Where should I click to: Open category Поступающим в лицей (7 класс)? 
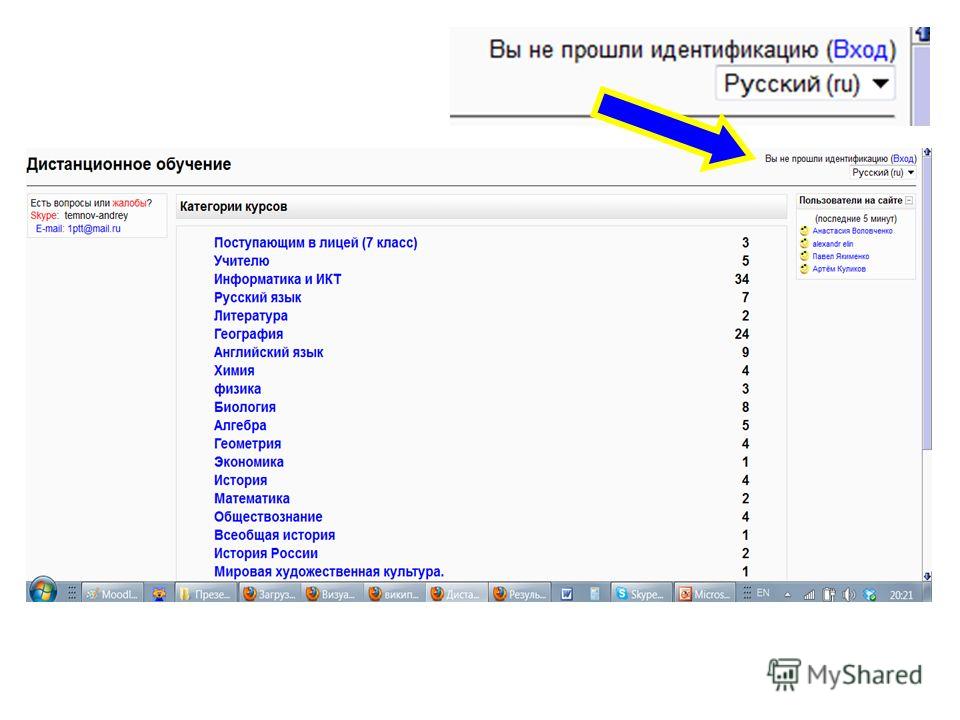pos(315,243)
